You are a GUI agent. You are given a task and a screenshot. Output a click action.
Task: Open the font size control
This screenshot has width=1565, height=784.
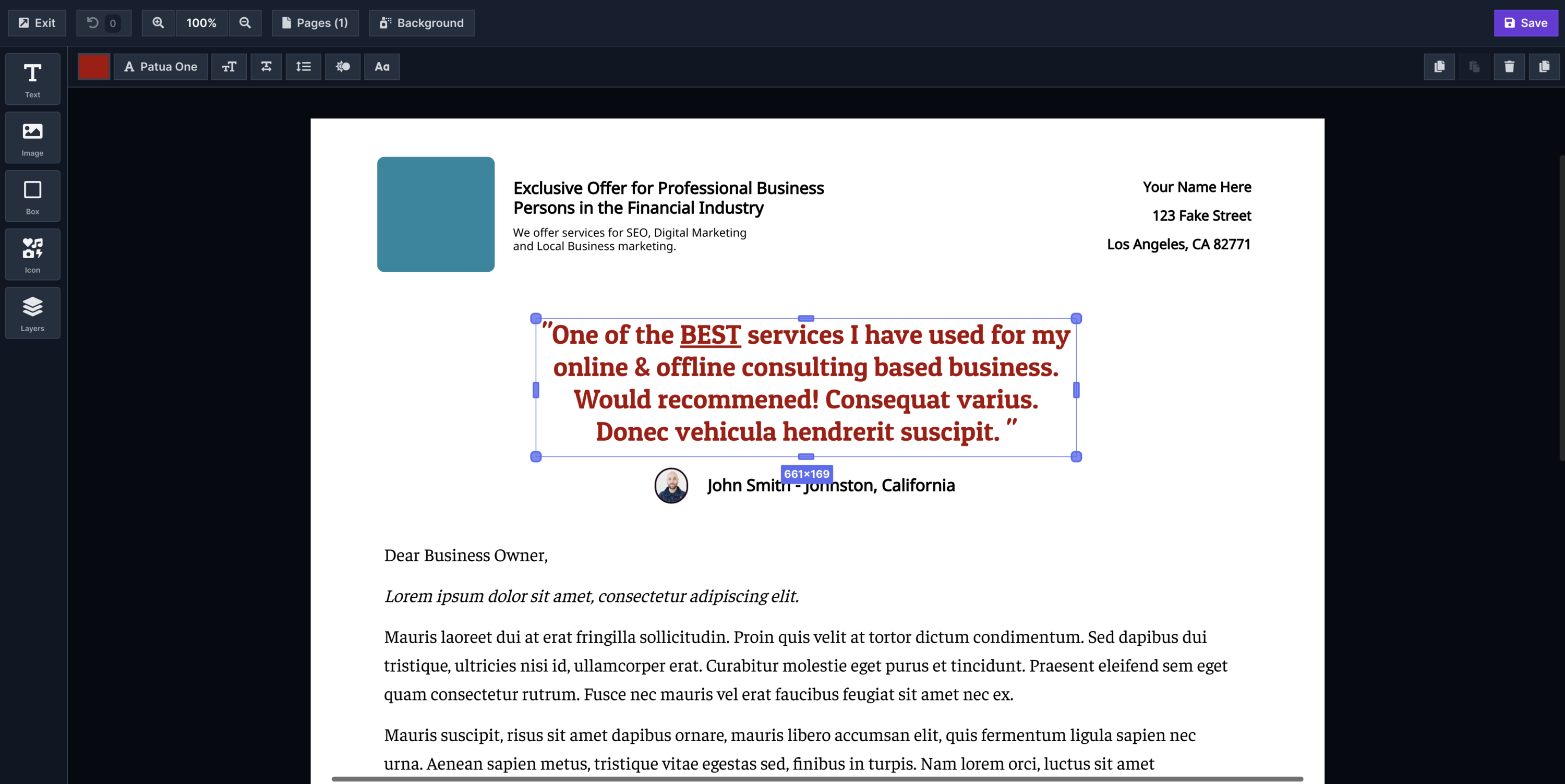[x=229, y=67]
